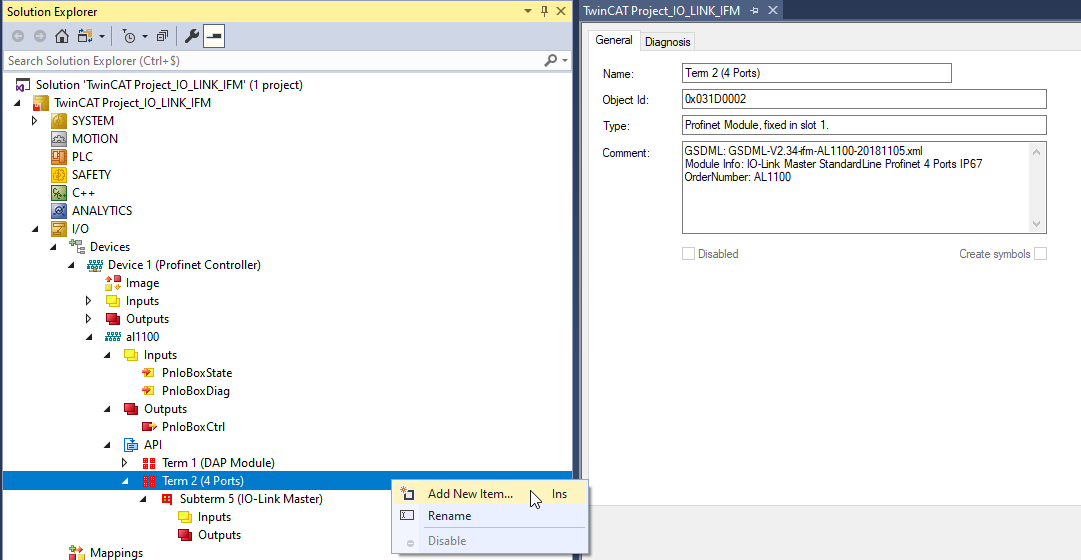The width and height of the screenshot is (1081, 560).
Task: Expand Term 1 (DAP Module) node
Action: point(125,463)
